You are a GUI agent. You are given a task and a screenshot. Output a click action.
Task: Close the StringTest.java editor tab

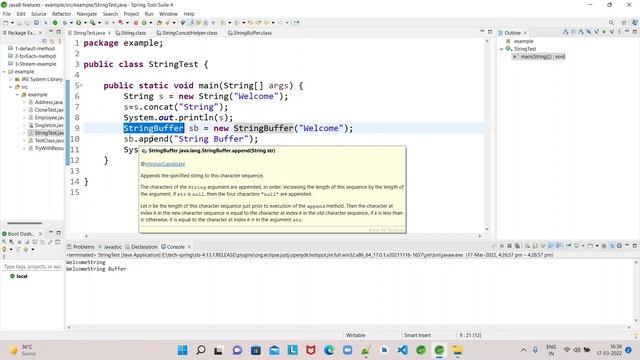109,33
